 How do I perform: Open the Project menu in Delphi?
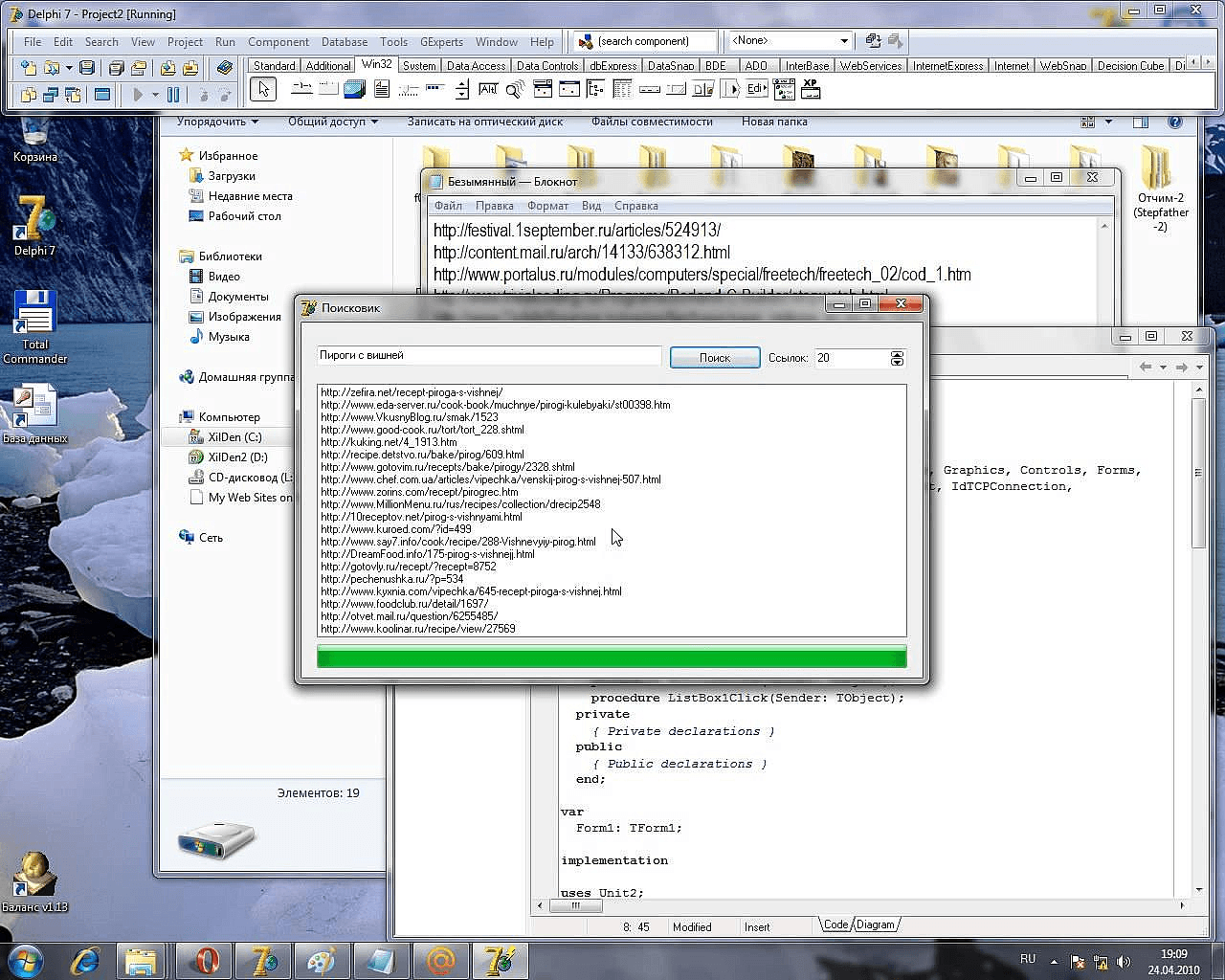[x=185, y=42]
